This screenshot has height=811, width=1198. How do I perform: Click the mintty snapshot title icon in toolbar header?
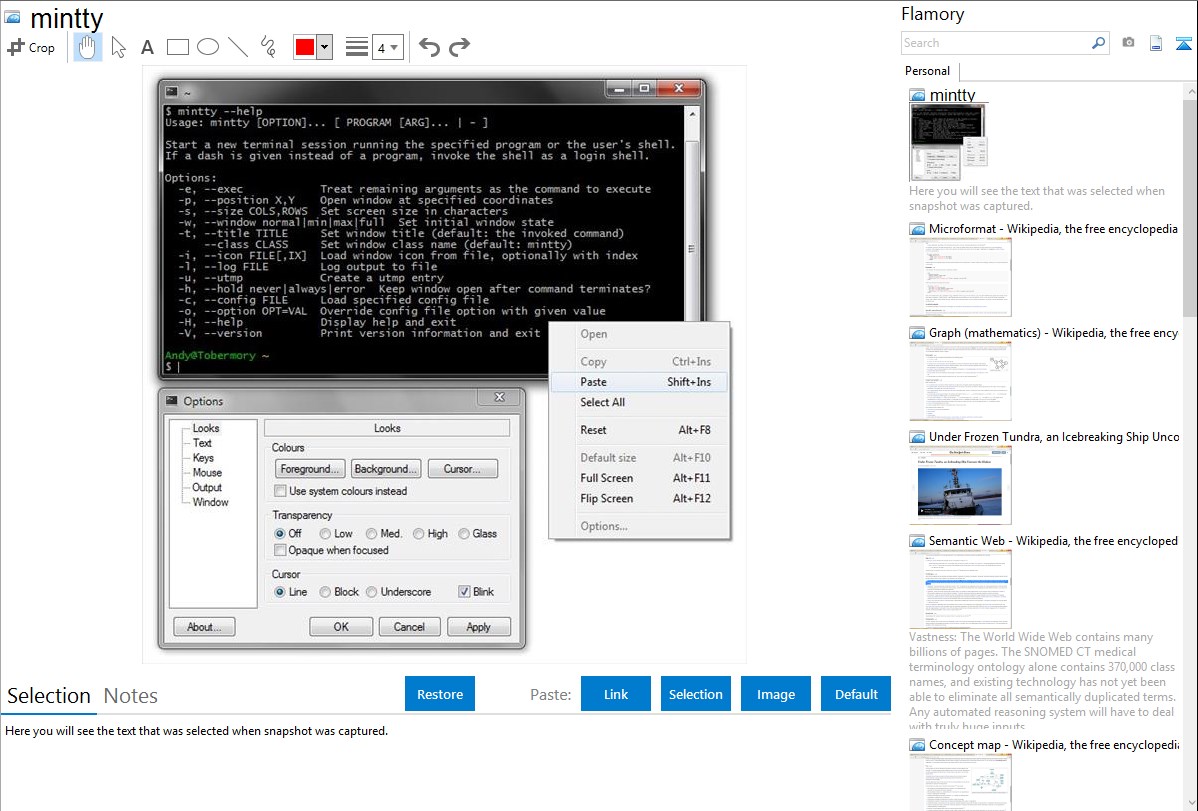(12, 17)
